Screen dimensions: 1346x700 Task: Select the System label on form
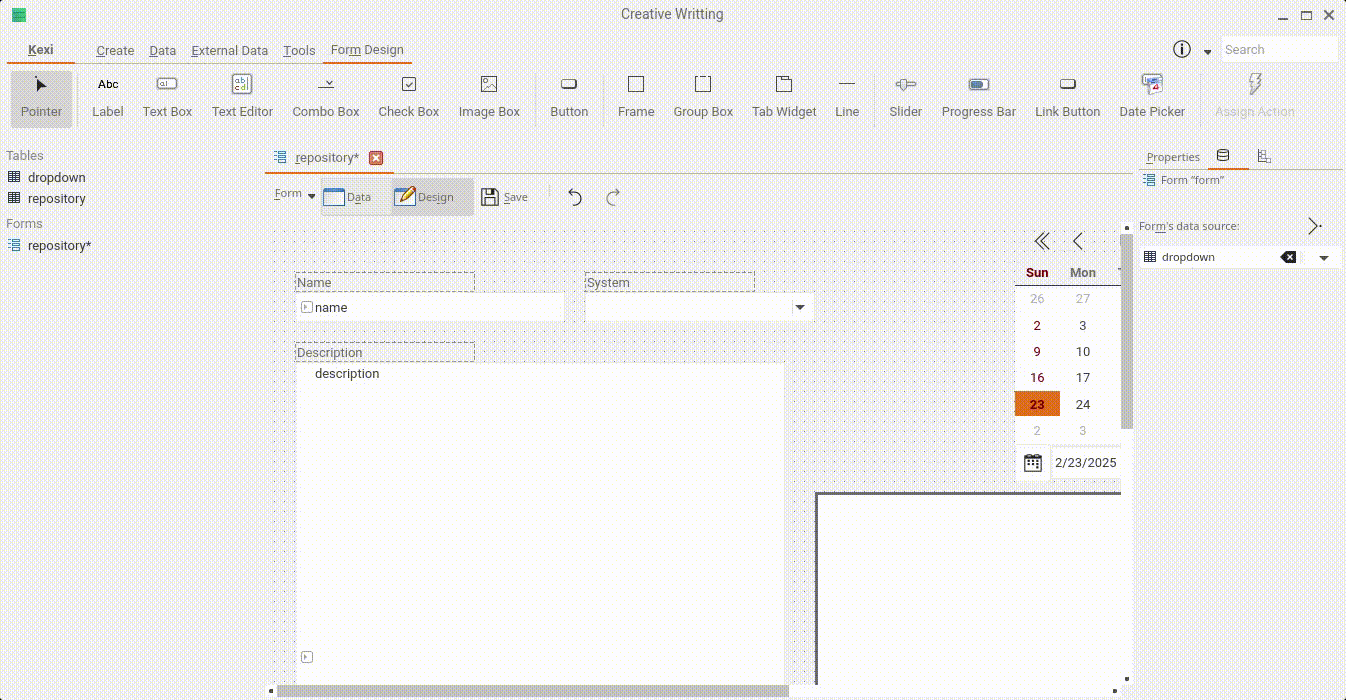tap(670, 282)
